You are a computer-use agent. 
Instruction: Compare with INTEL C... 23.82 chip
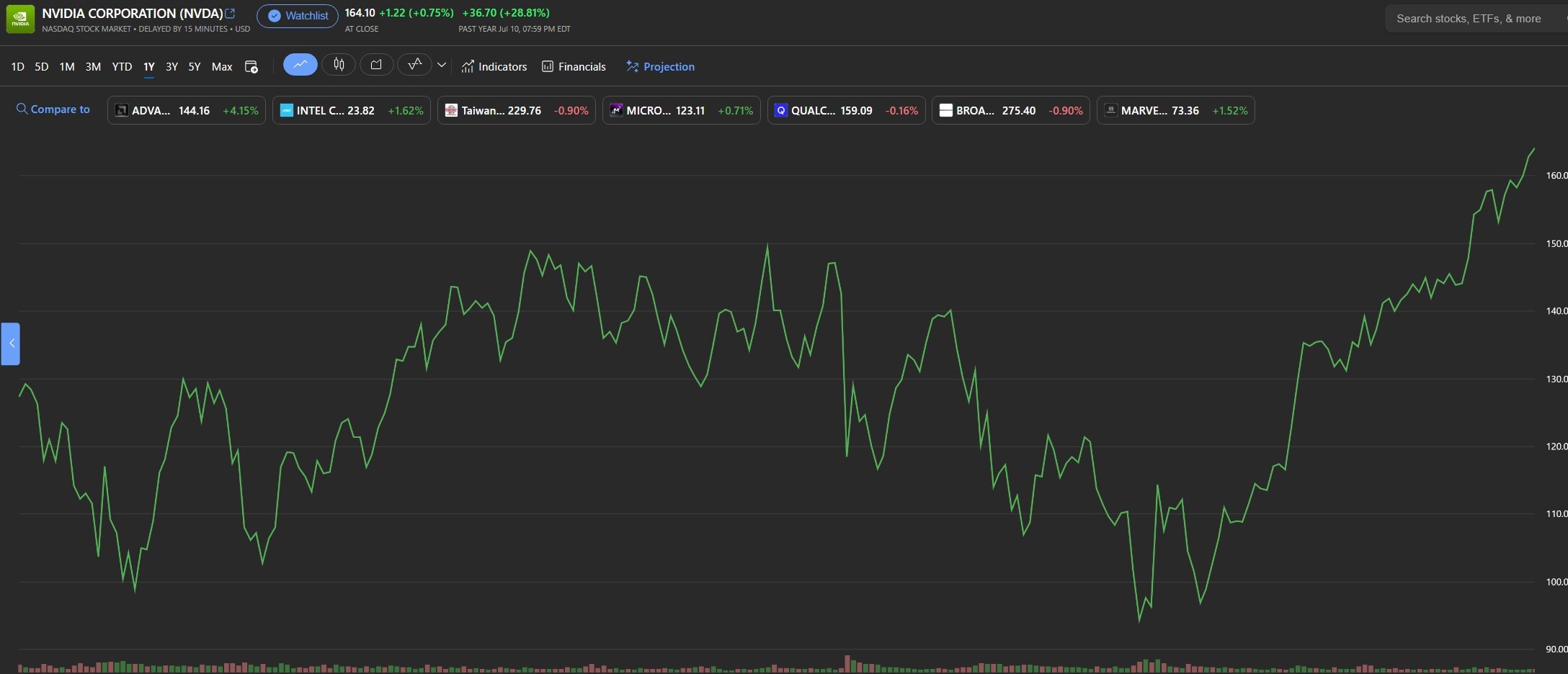coord(352,110)
